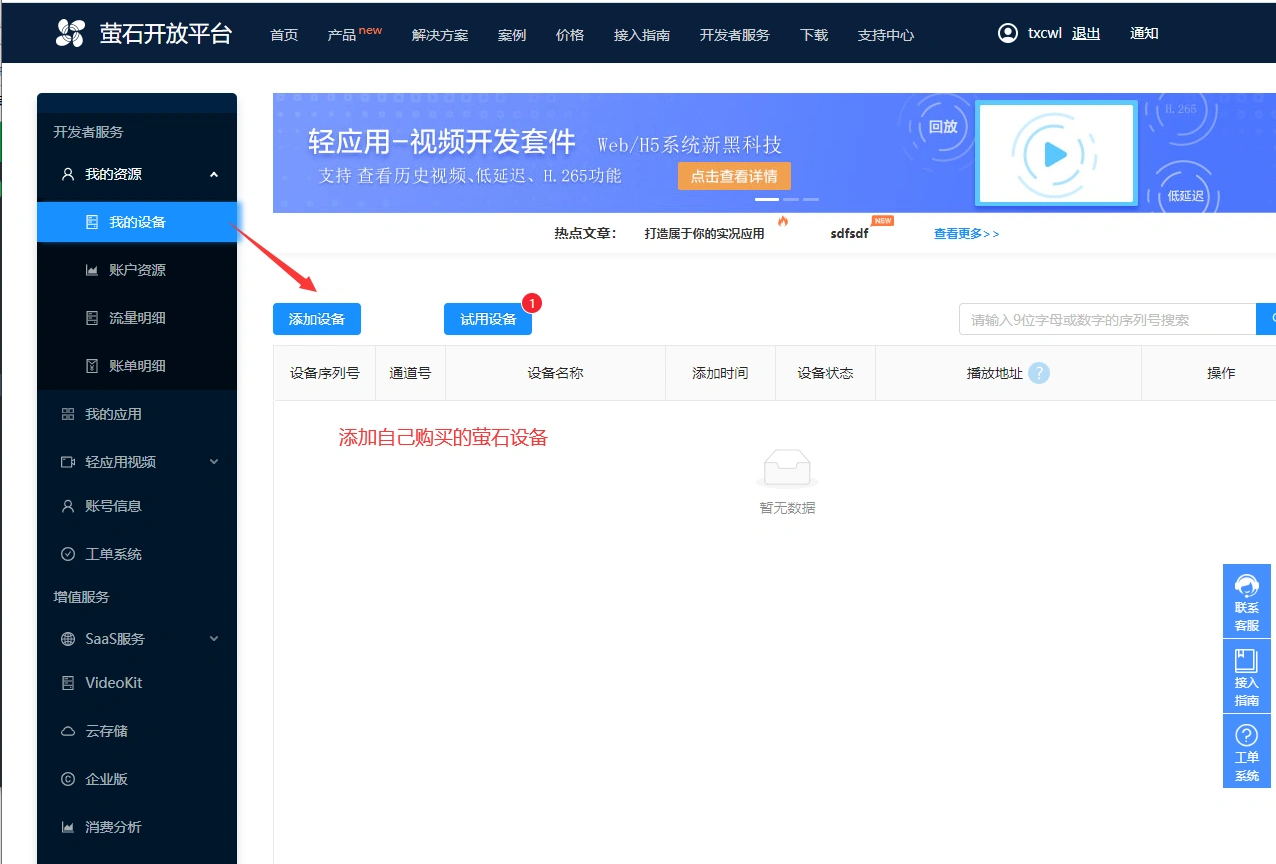Collapse the 我的资源 section chevron
Image resolution: width=1276 pixels, height=864 pixels.
pos(214,174)
